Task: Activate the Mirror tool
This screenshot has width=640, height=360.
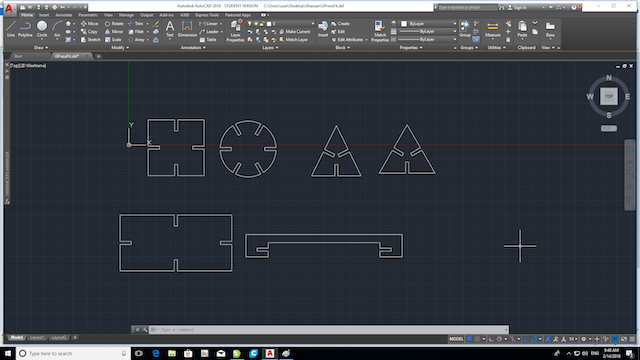Action: 114,31
